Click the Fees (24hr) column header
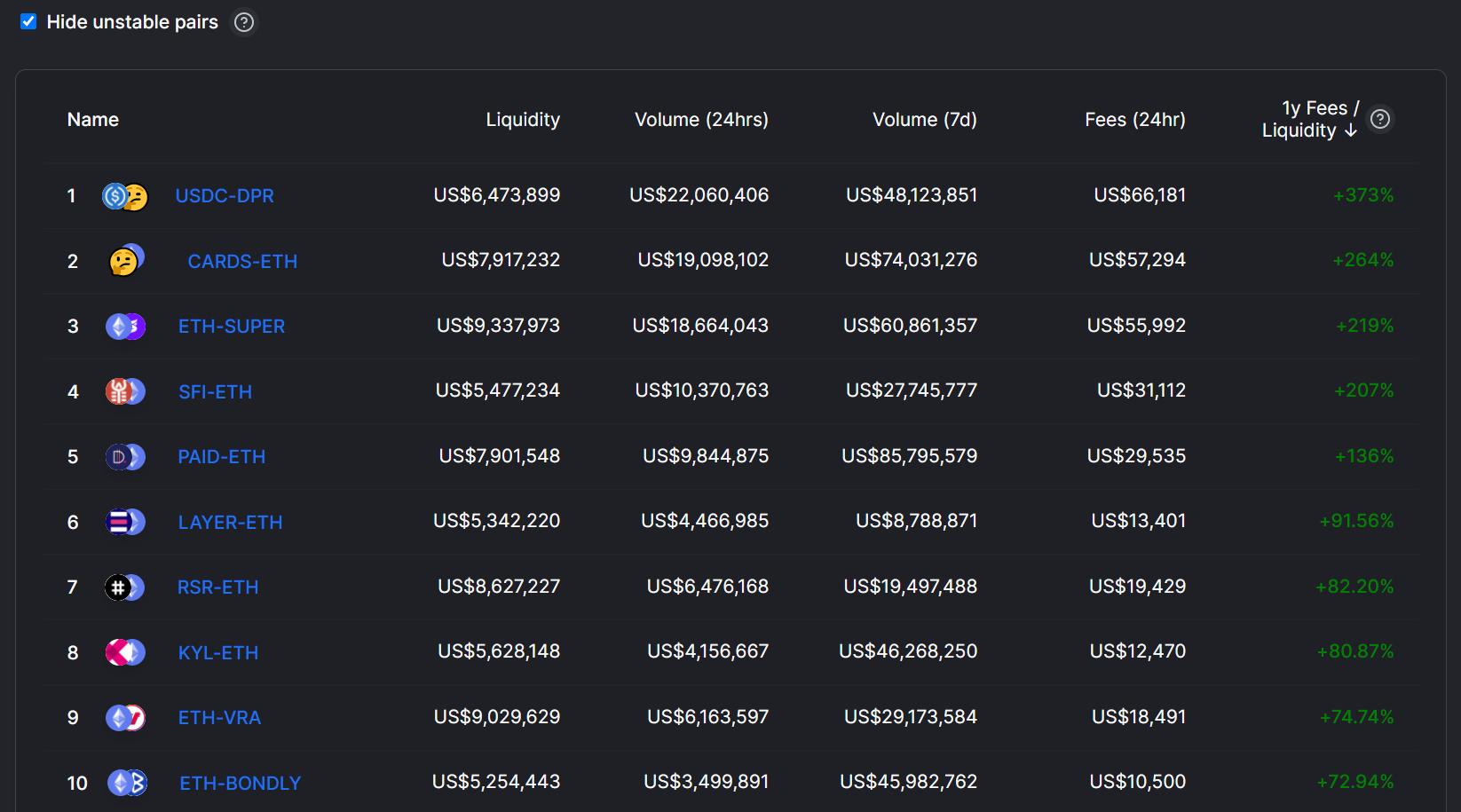1461x812 pixels. pyautogui.click(x=1135, y=119)
